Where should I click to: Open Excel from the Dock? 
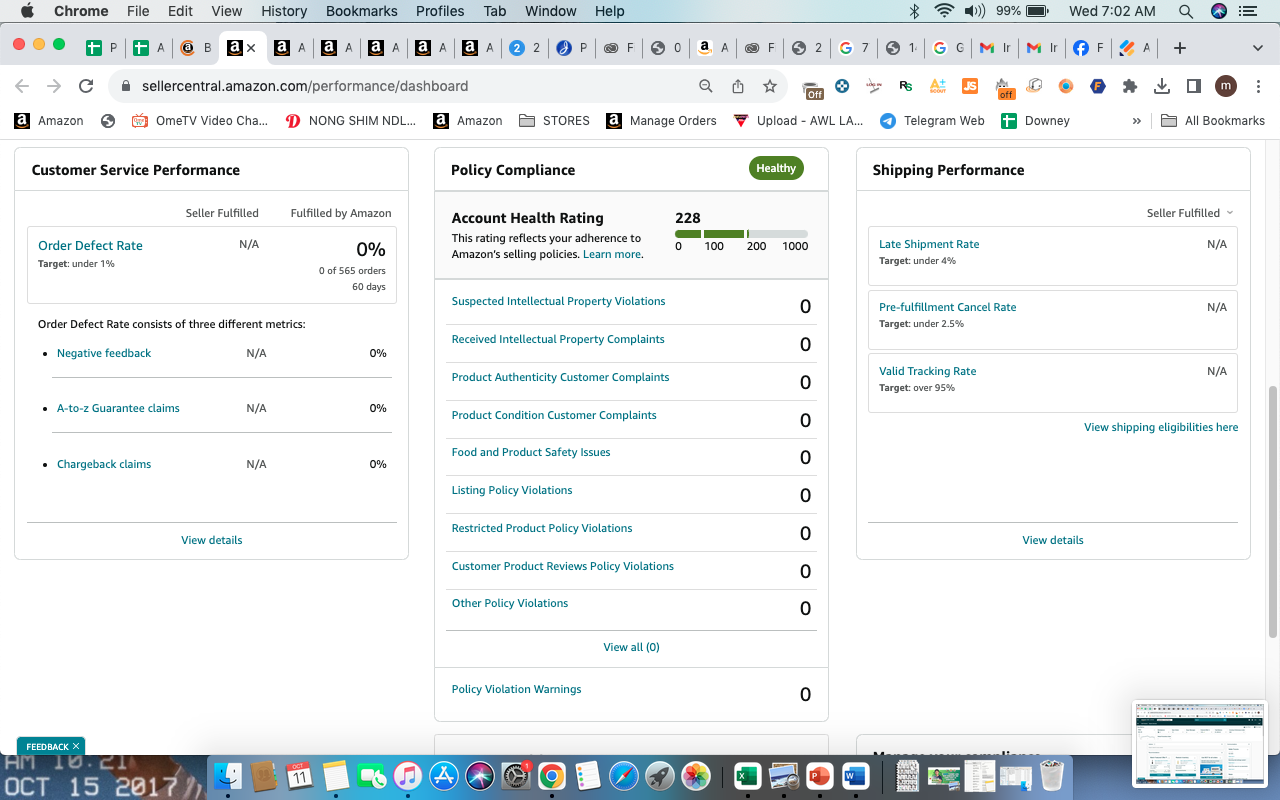tap(747, 776)
